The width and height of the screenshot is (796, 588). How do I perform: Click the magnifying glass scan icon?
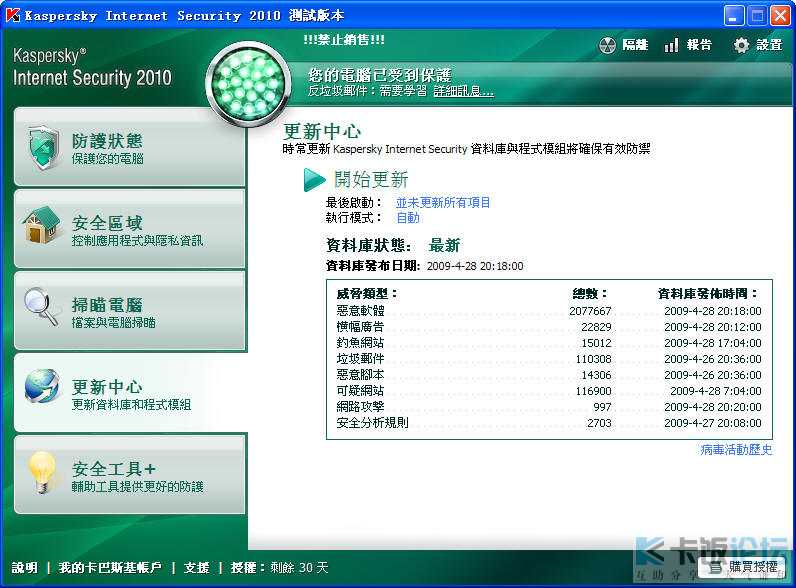coord(42,306)
